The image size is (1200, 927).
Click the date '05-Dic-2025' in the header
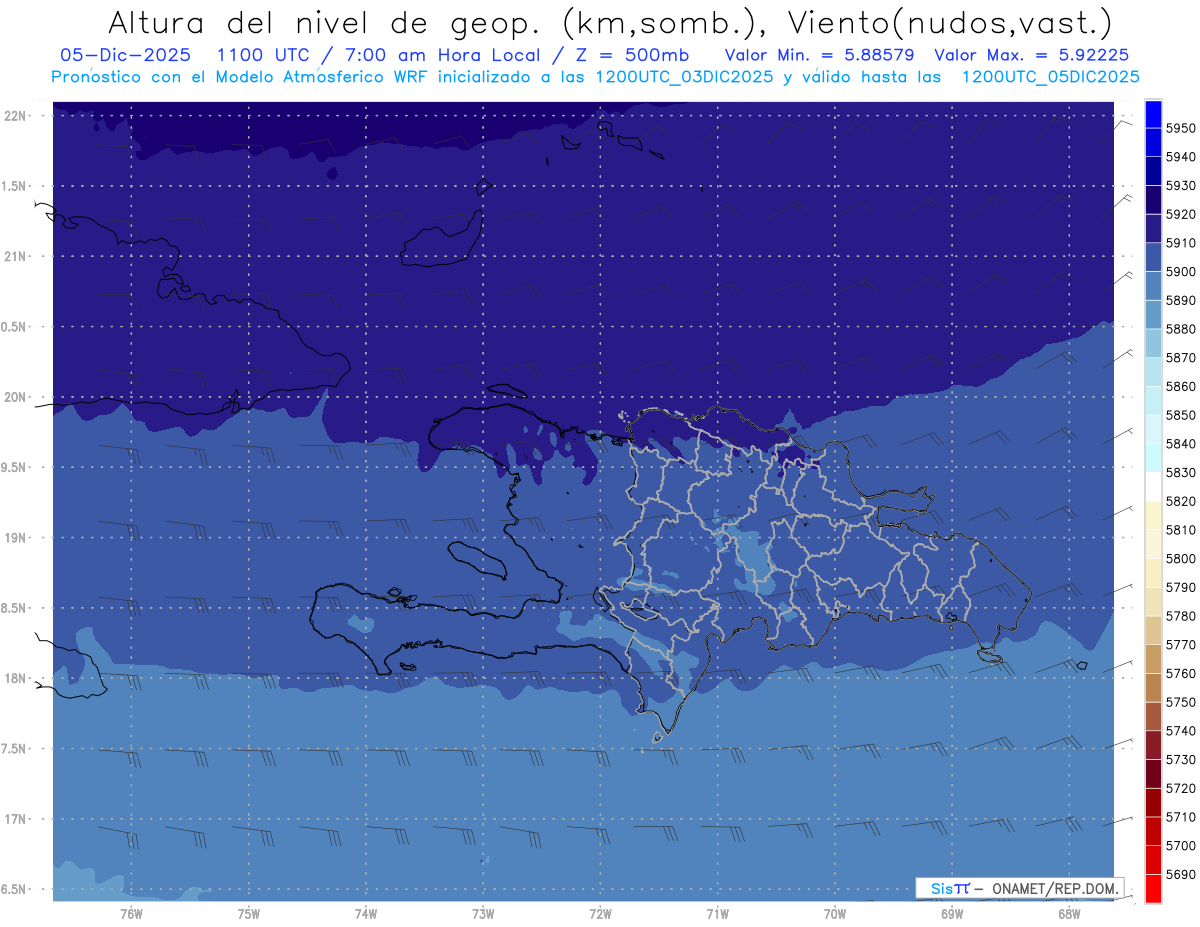125,55
